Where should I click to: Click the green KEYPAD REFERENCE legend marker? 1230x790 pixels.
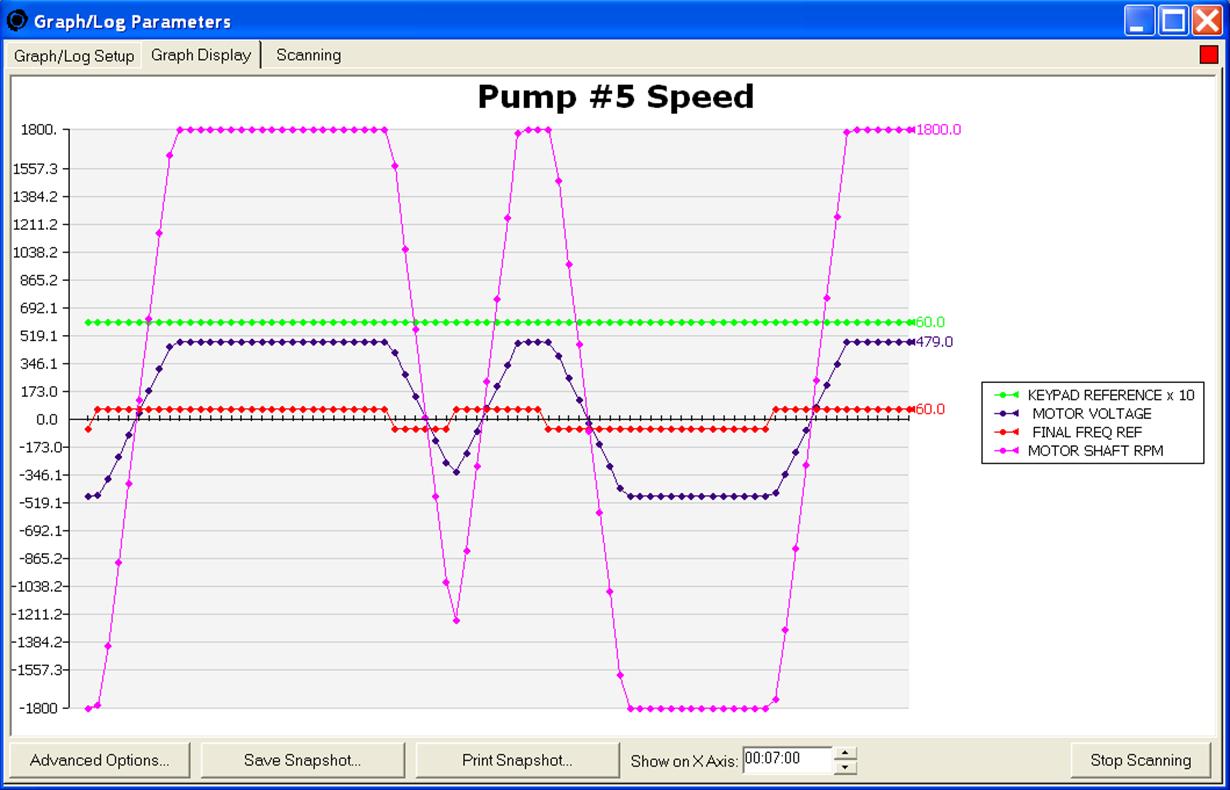pos(1007,395)
